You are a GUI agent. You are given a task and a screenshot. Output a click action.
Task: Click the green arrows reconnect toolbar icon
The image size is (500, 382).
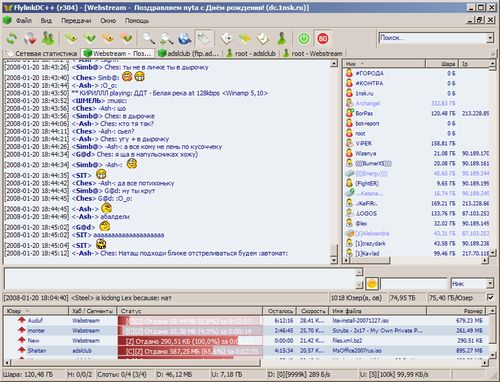(x=12, y=39)
